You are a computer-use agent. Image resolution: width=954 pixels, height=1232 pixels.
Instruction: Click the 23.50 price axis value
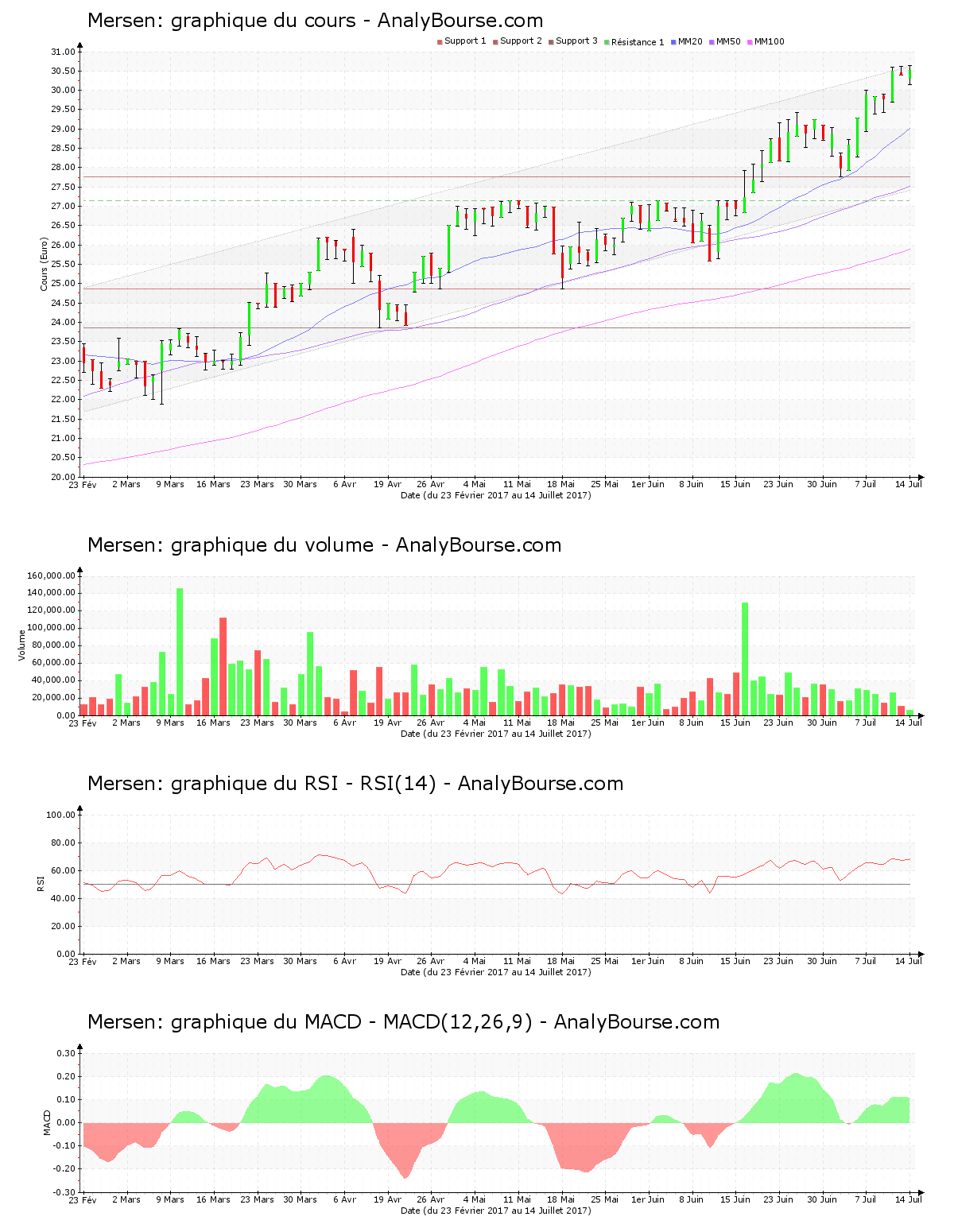[x=63, y=342]
